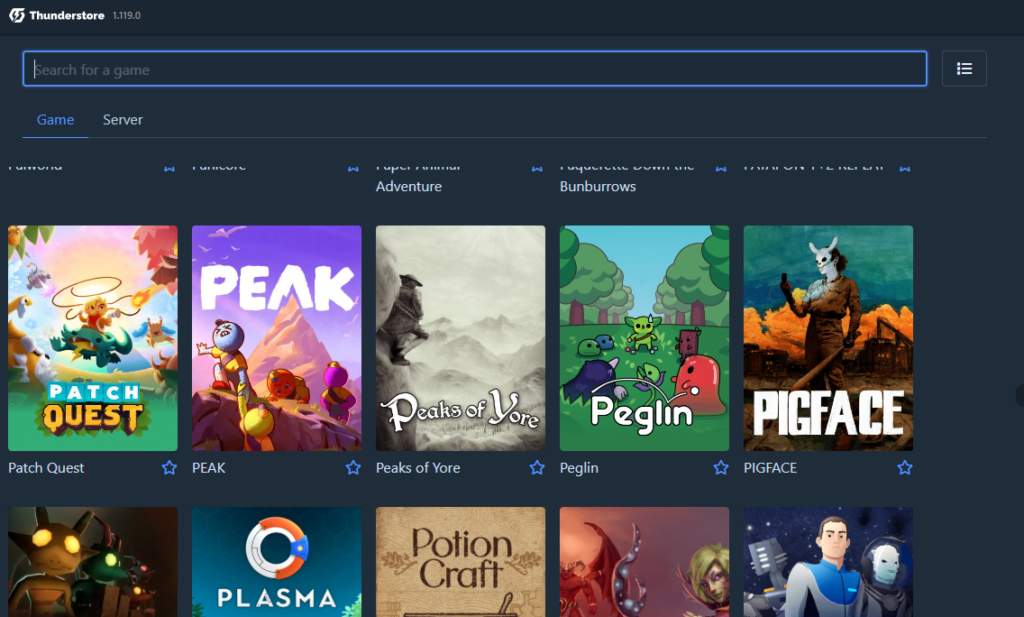This screenshot has height=617, width=1024.
Task: Choose the Peaks of Yore cover image
Action: [460, 338]
